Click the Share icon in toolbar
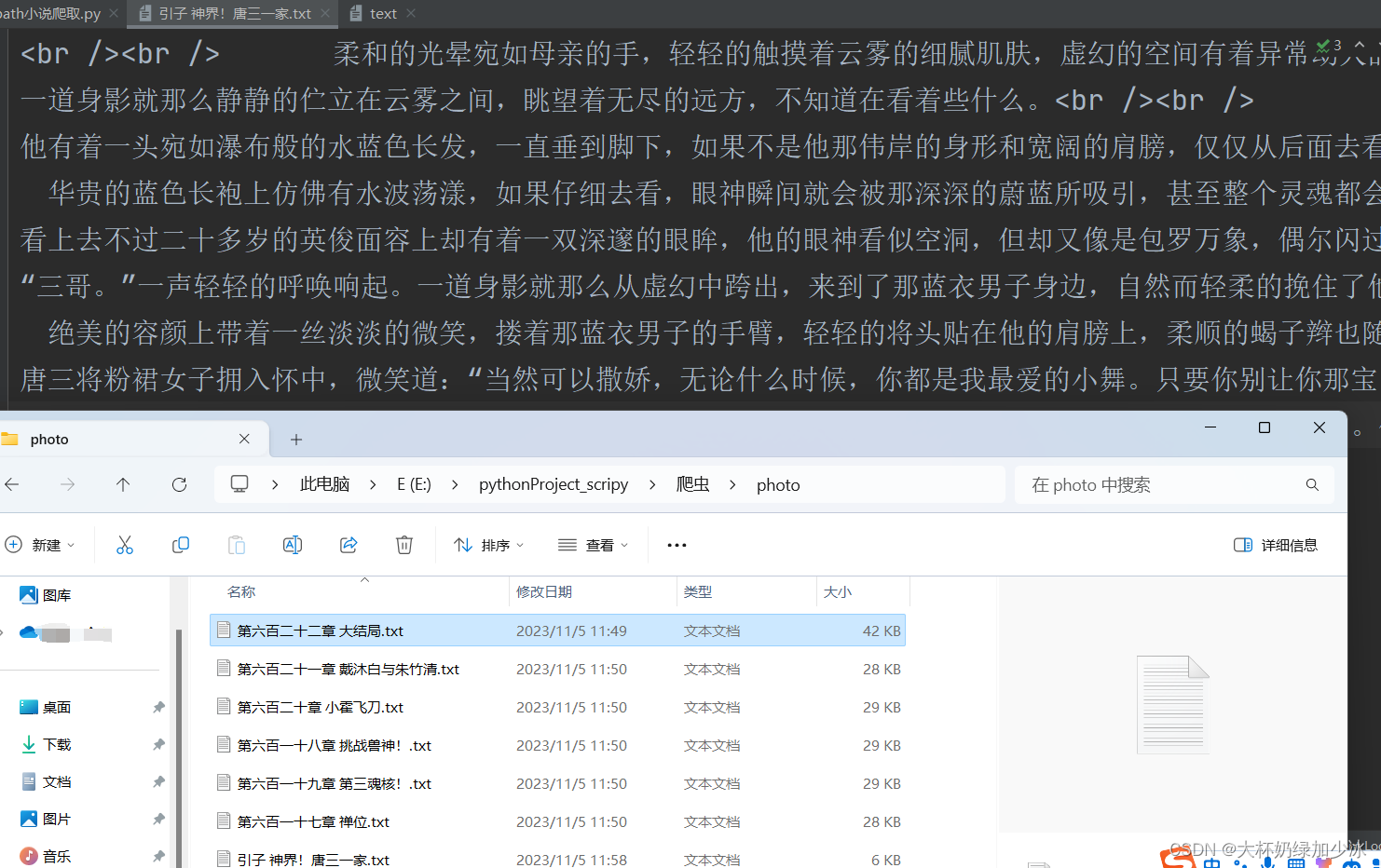 click(349, 545)
